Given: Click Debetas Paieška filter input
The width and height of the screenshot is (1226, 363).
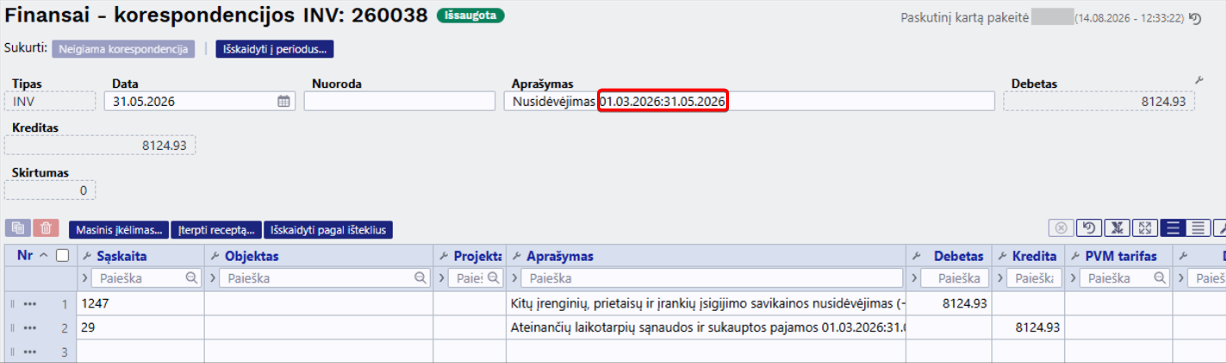Looking at the screenshot, I should coord(956,278).
